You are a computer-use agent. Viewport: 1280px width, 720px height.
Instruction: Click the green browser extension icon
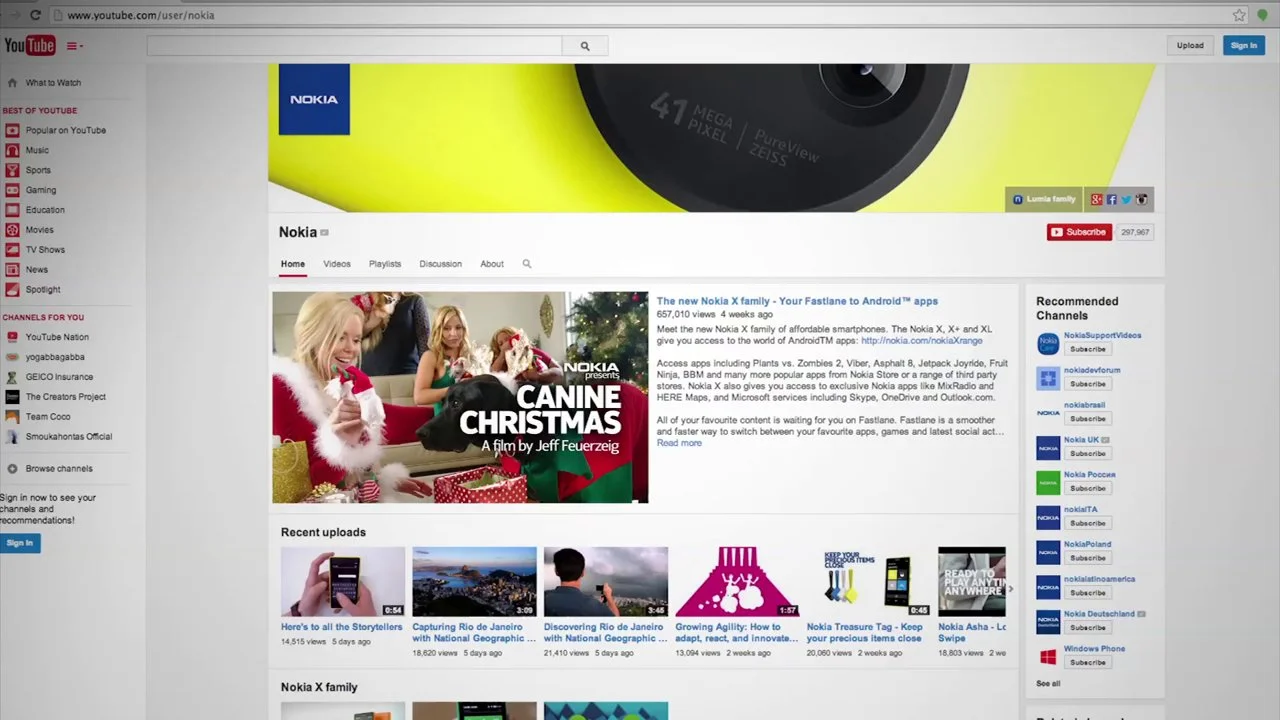point(1262,15)
